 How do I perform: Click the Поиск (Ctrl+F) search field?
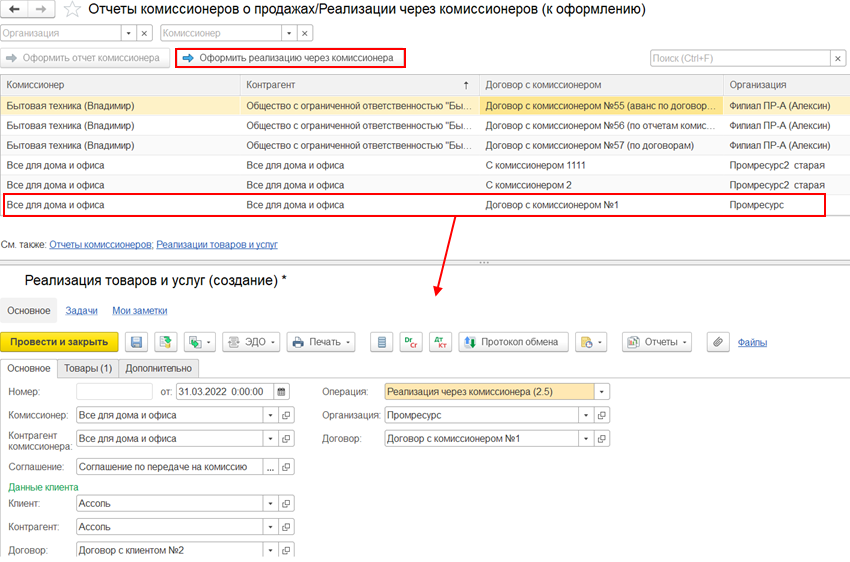740,58
